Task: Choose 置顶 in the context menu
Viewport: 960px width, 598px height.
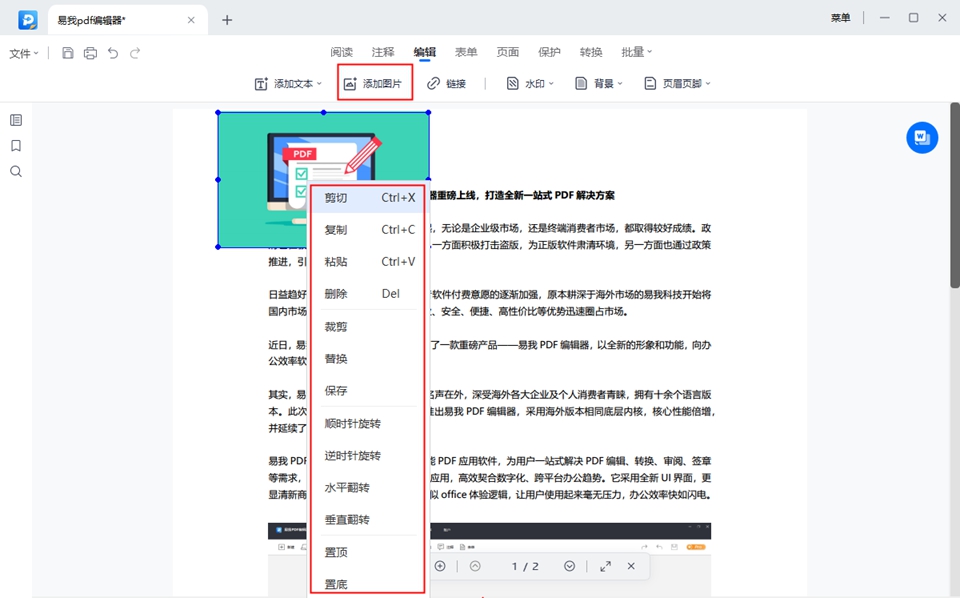Action: [367, 552]
